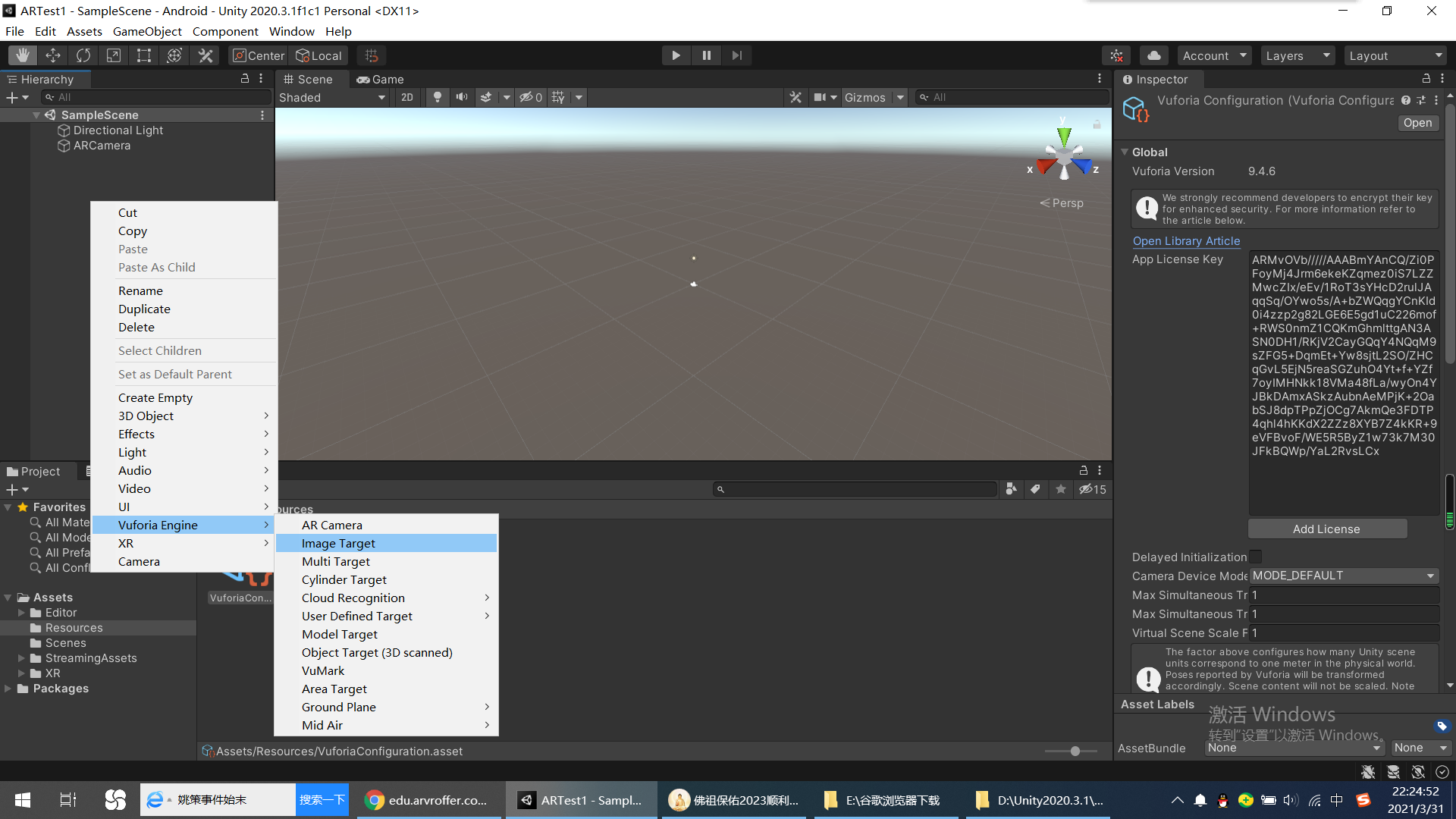Toggle scene view audio

462,97
